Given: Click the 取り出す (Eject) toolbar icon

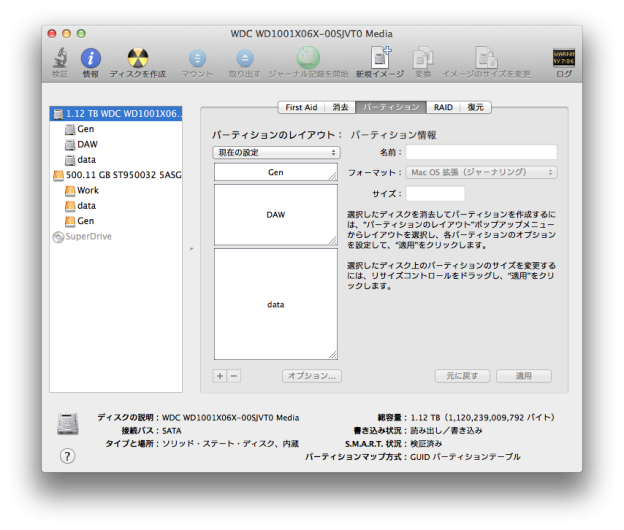Looking at the screenshot, I should tap(243, 58).
